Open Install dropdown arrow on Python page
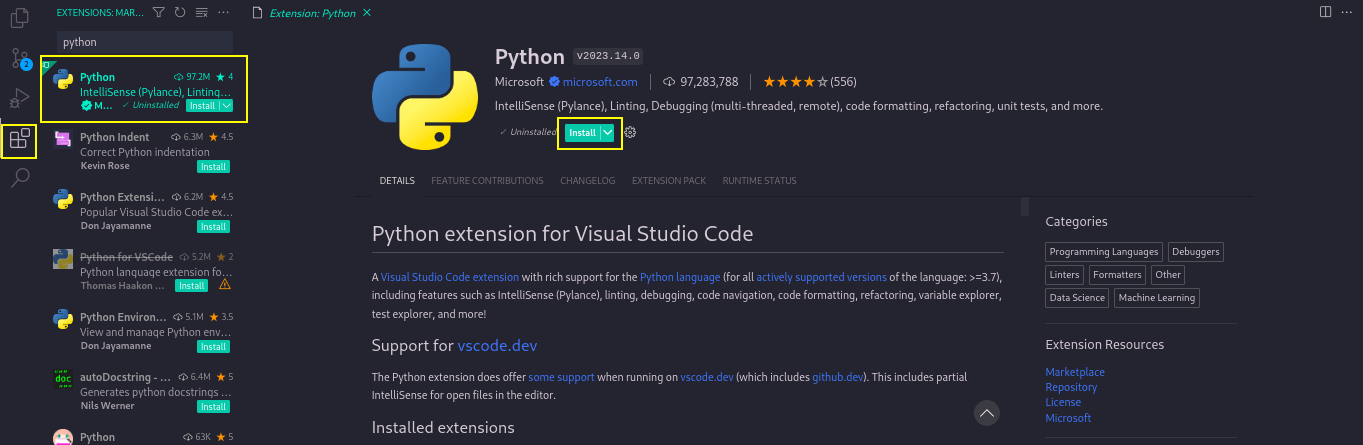The width and height of the screenshot is (1363, 445). (x=607, y=133)
